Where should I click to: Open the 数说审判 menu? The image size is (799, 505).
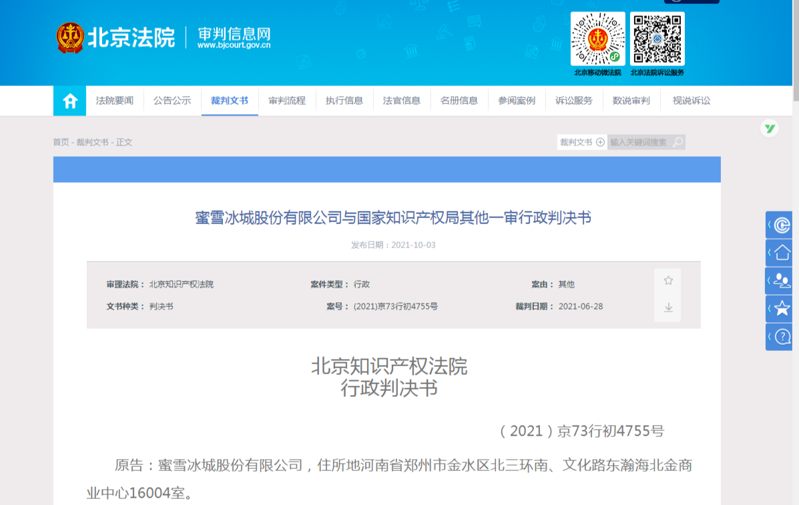(x=631, y=101)
